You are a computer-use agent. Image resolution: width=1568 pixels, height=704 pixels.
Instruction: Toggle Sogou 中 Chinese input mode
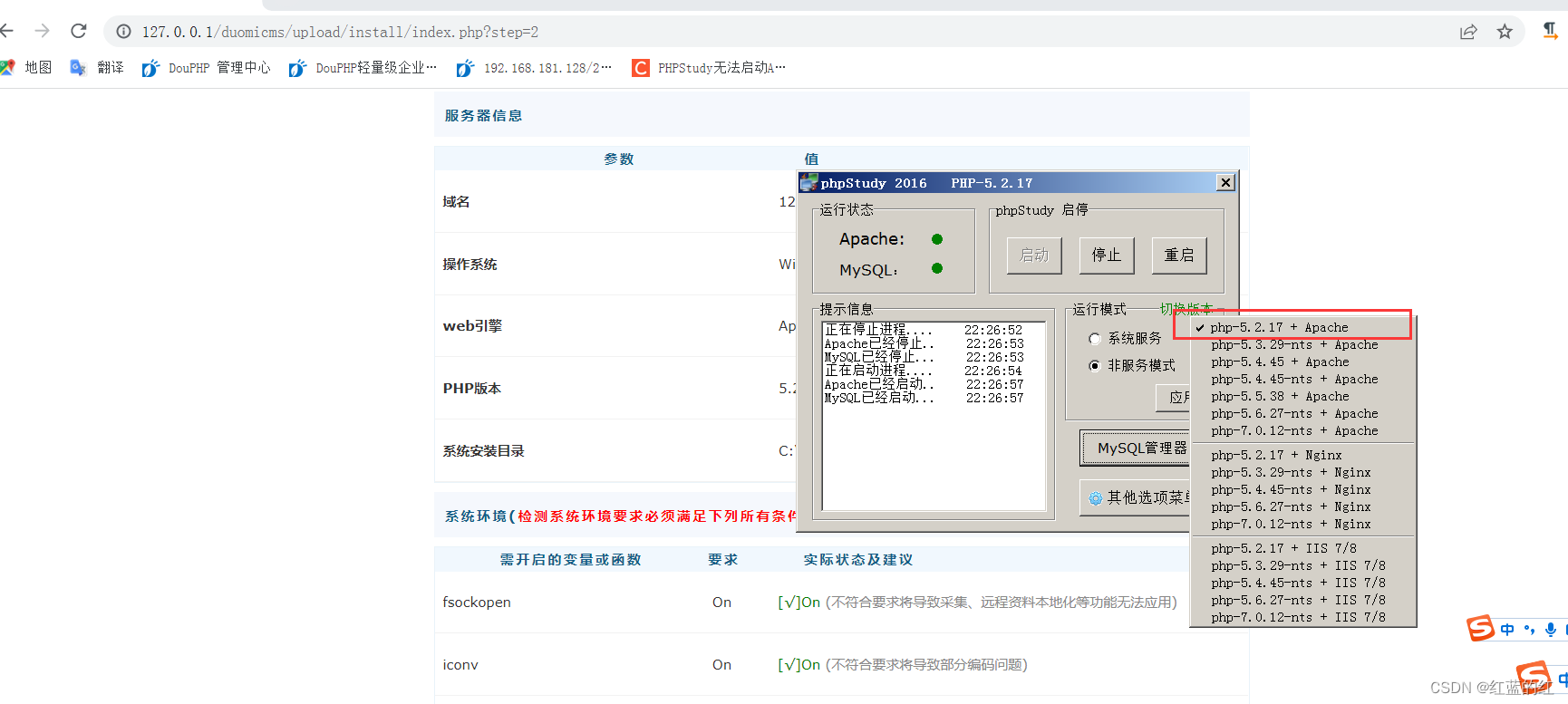(1507, 630)
